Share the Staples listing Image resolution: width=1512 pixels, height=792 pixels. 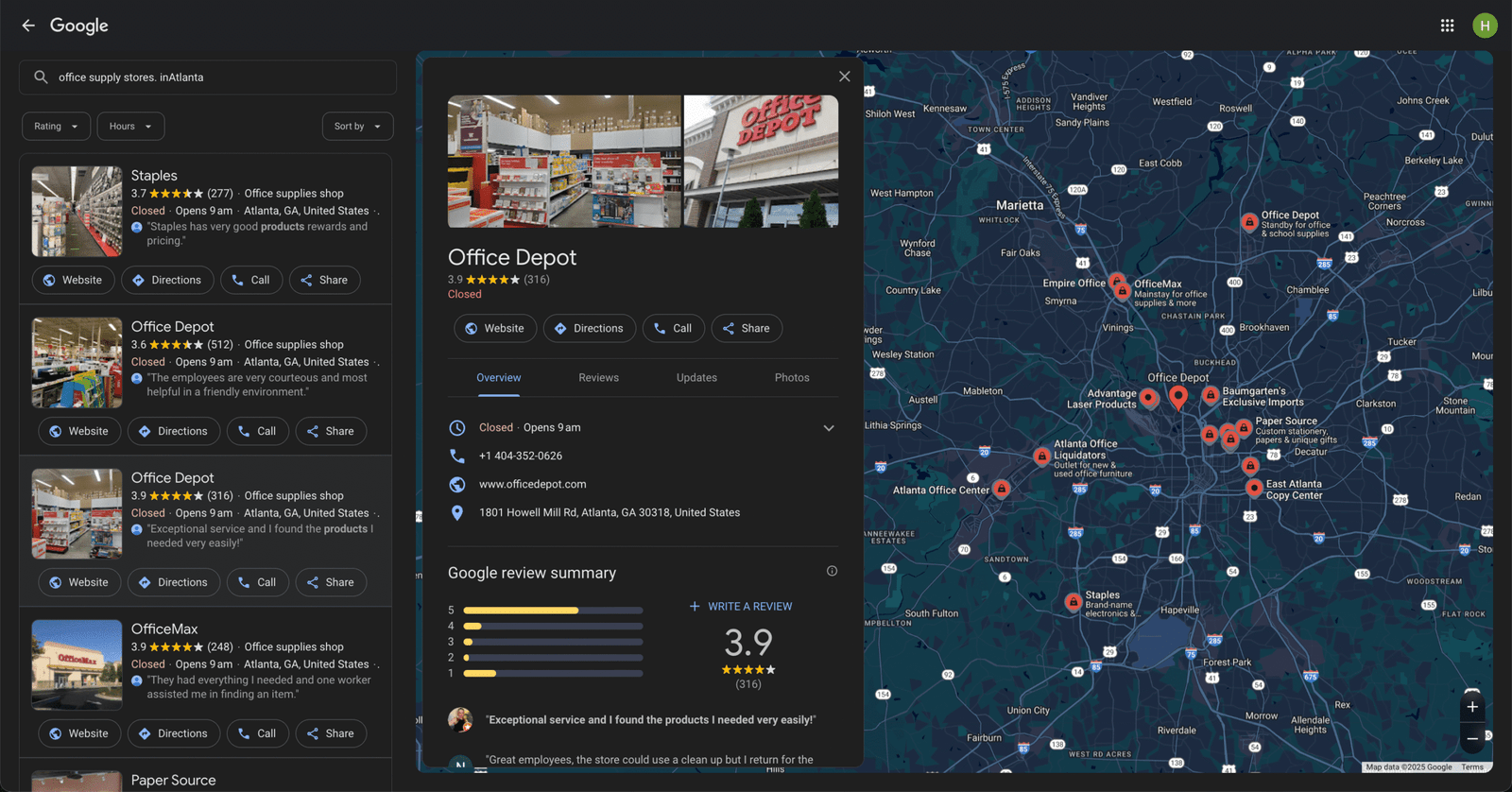[324, 280]
